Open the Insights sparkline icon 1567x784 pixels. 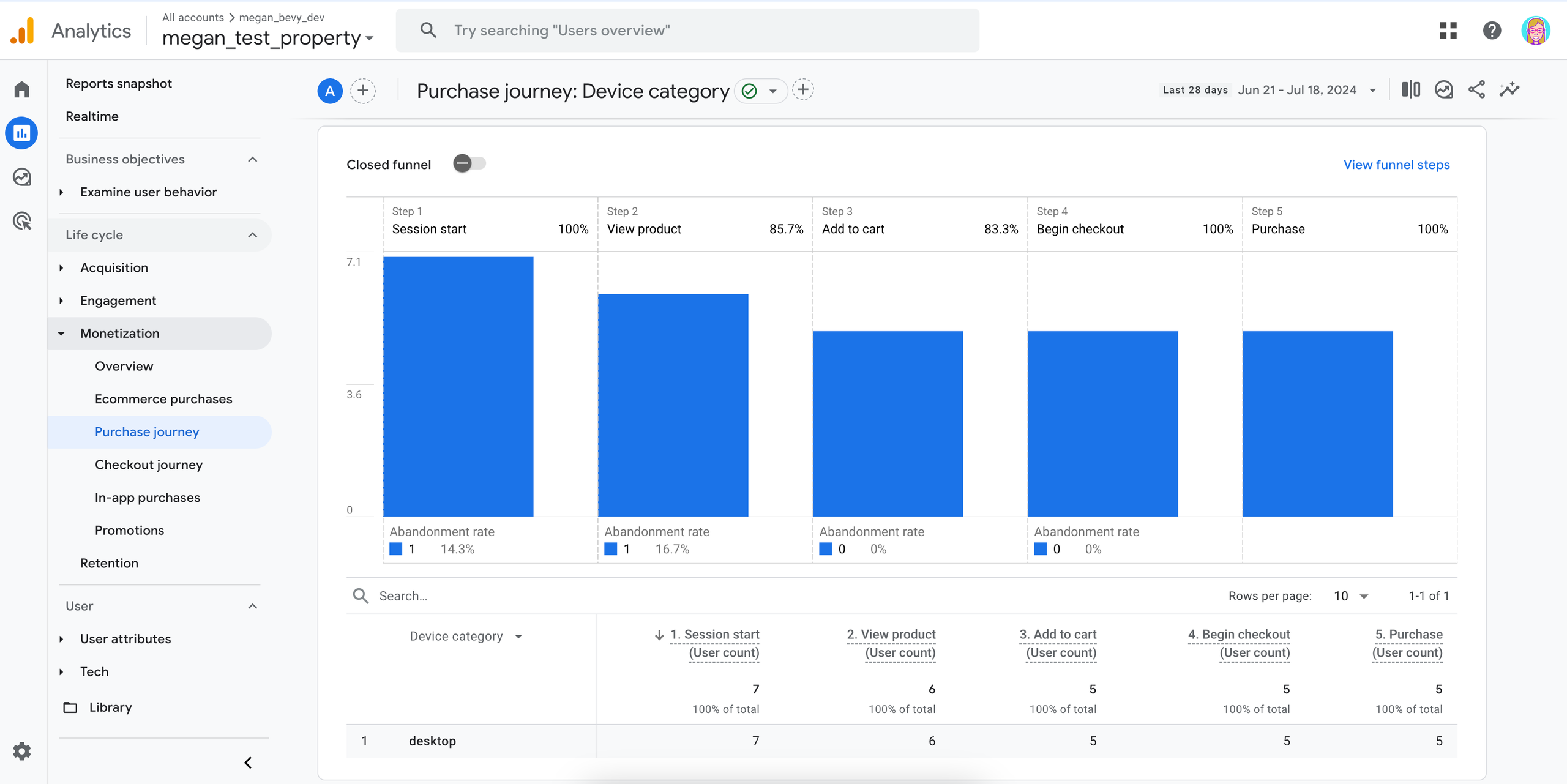tap(1509, 90)
